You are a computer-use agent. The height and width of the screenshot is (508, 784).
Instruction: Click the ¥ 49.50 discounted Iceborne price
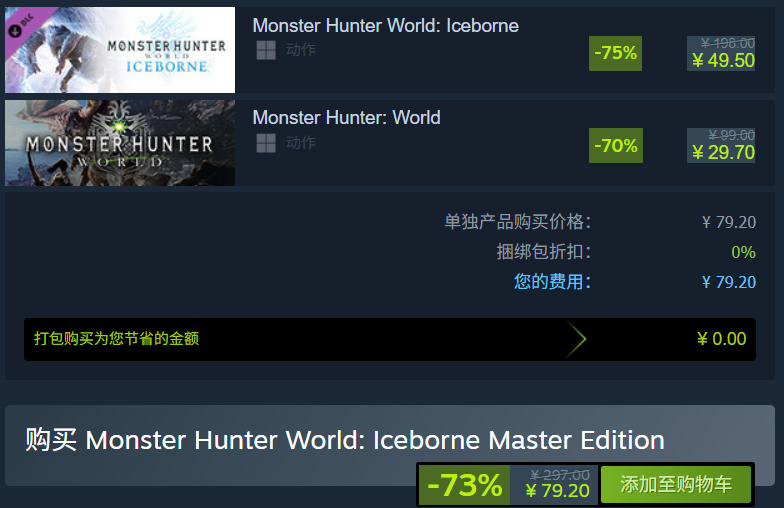tap(724, 60)
